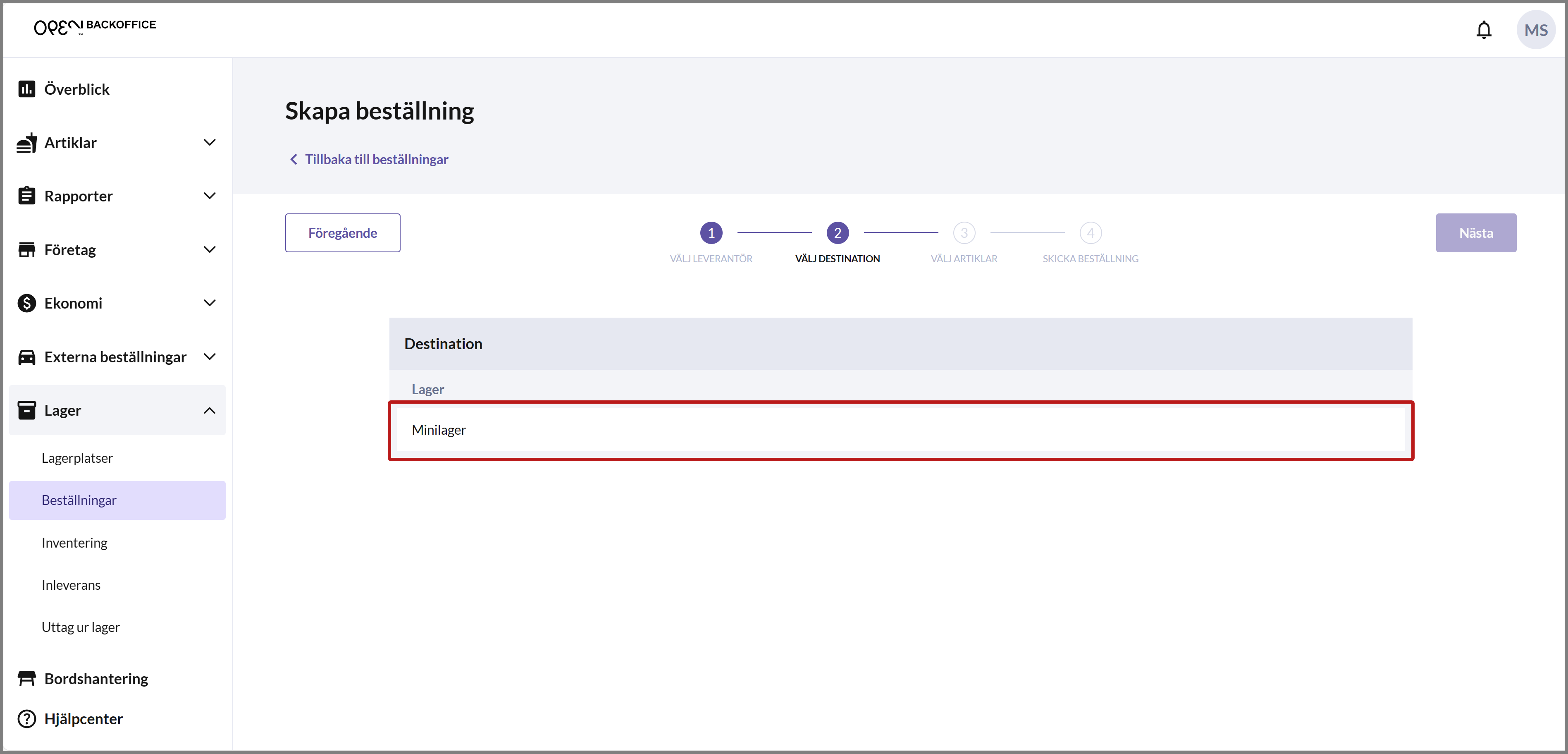Select Beställningar submenu item
Screen dimensions: 1568x754
pos(117,500)
